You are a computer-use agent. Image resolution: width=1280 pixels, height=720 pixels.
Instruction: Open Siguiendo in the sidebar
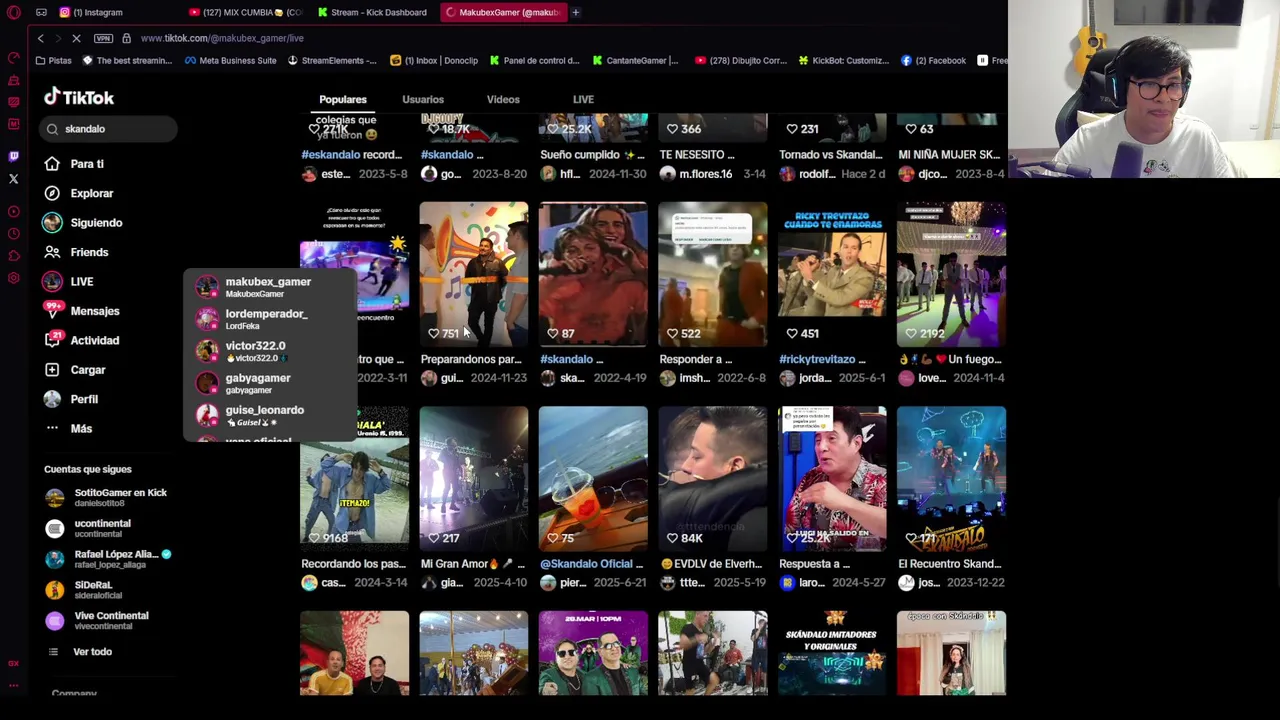coord(84,223)
